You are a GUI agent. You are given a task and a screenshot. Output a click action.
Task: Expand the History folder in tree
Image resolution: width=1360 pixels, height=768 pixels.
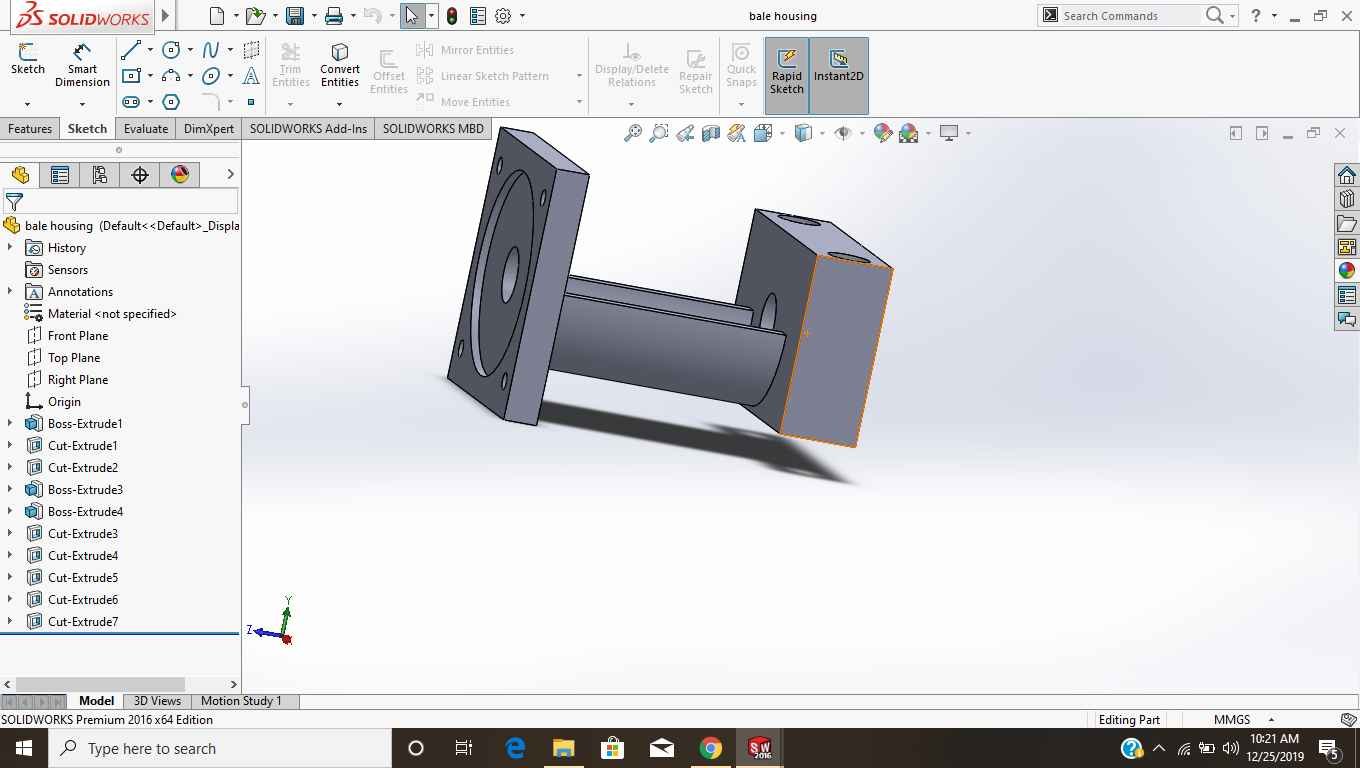[x=10, y=247]
